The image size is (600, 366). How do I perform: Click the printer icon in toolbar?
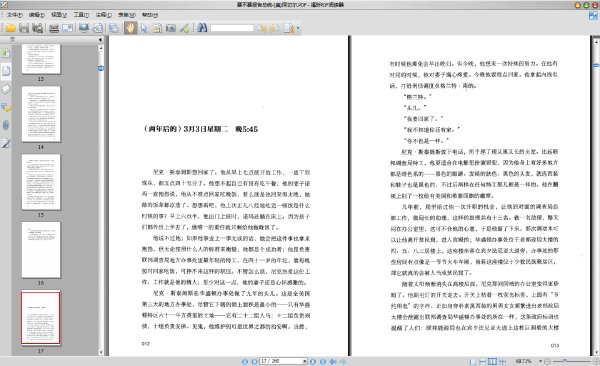pos(54,28)
